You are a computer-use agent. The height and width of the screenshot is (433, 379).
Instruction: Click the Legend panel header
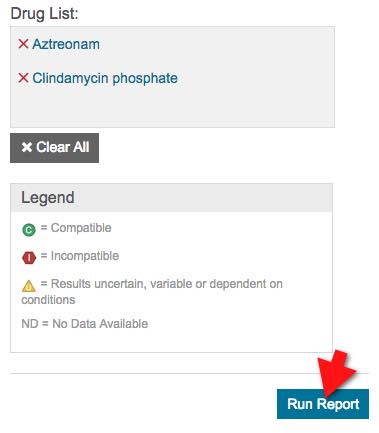pos(171,198)
